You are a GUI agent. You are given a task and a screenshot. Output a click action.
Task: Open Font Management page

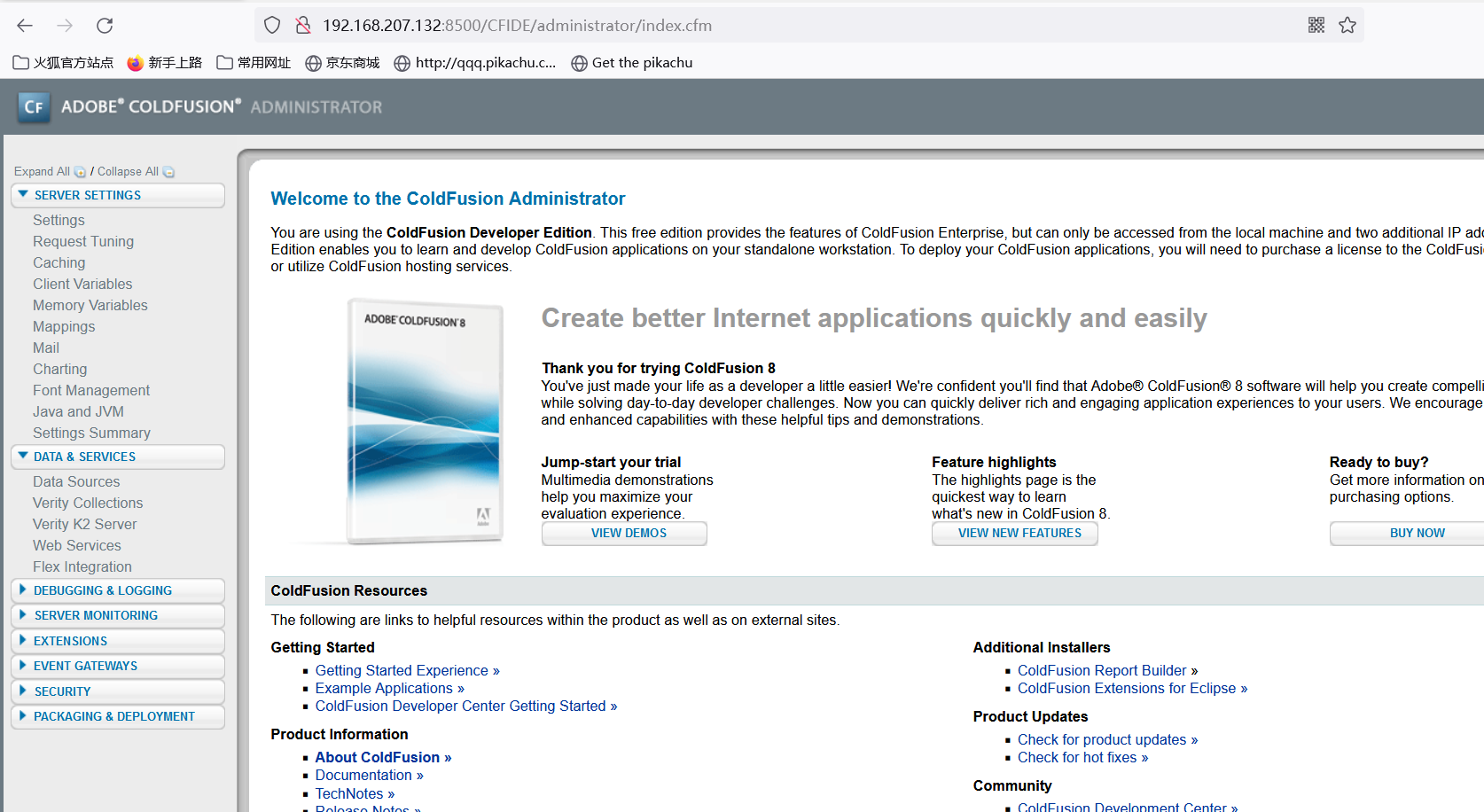tap(91, 390)
